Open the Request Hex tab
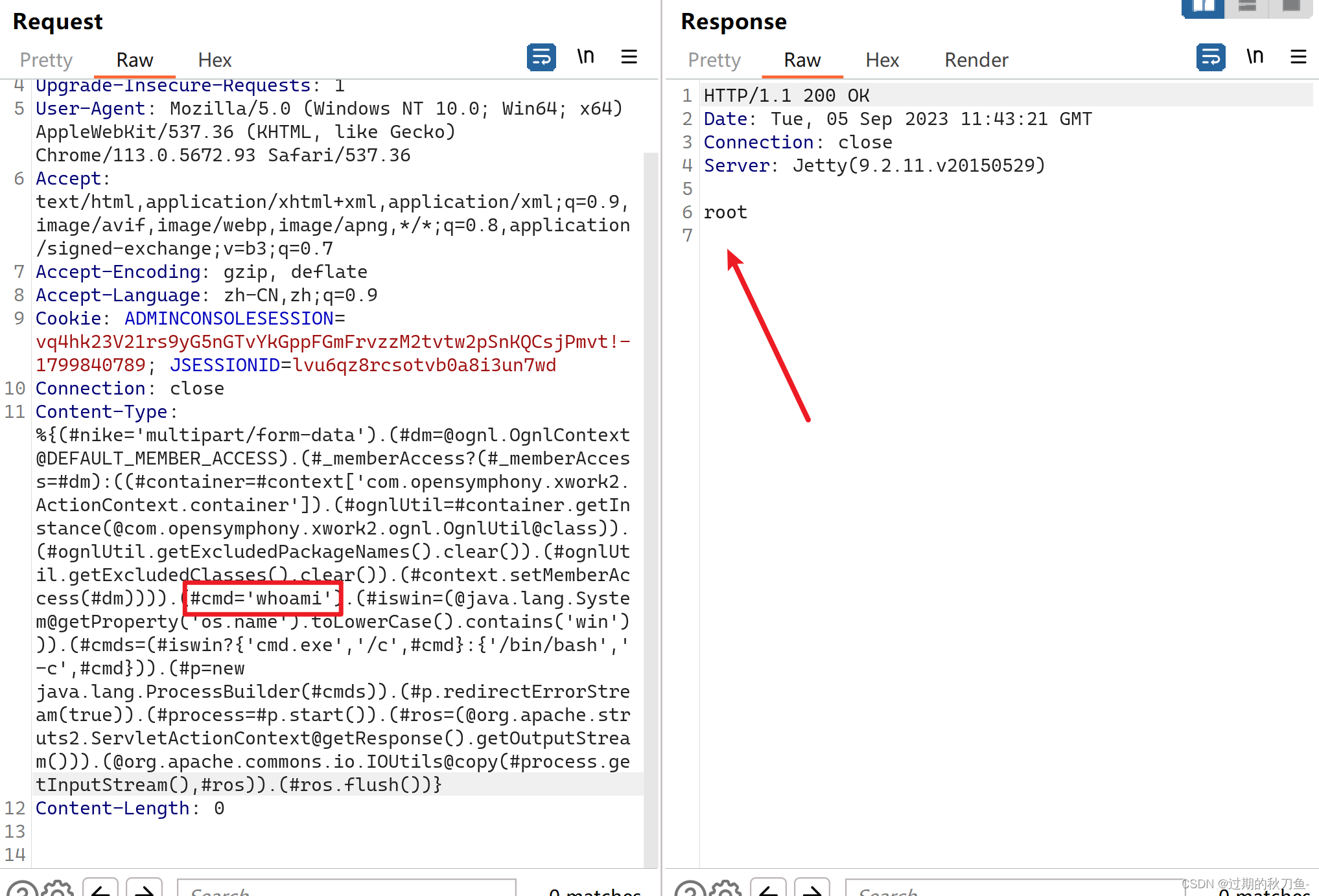 [215, 60]
